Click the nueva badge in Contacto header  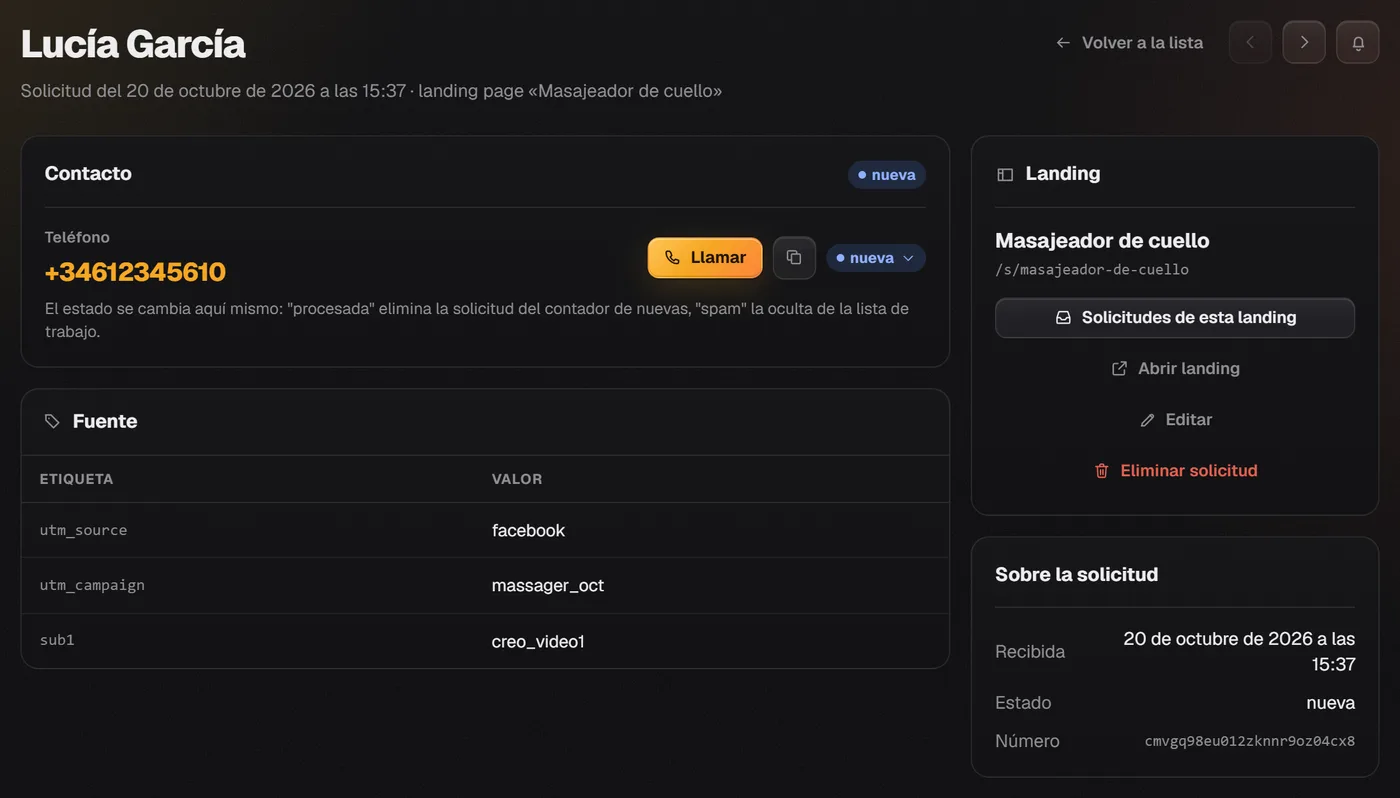click(x=887, y=175)
